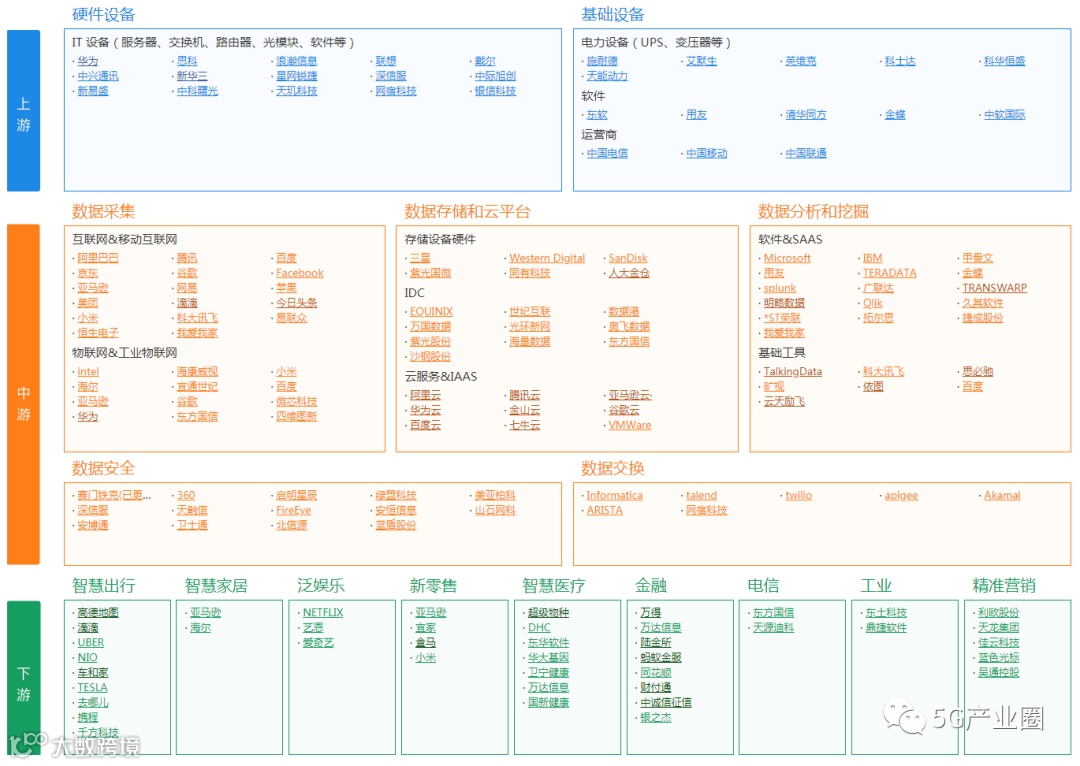The image size is (1080, 766).
Task: Click the 蓝色光标 link
Action: tap(999, 658)
